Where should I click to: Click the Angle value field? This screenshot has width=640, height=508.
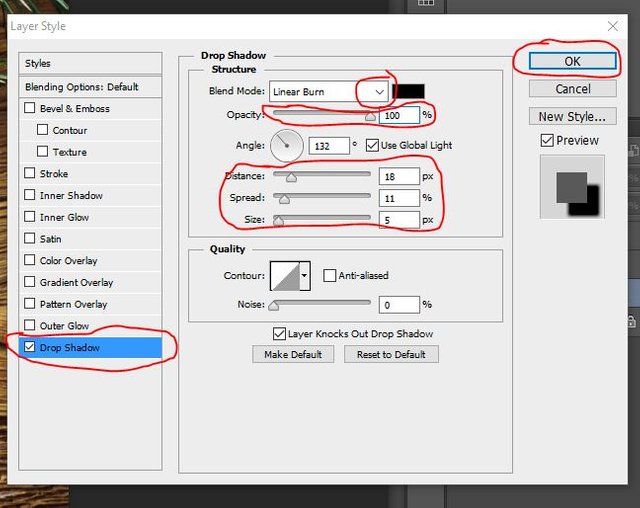tap(329, 146)
